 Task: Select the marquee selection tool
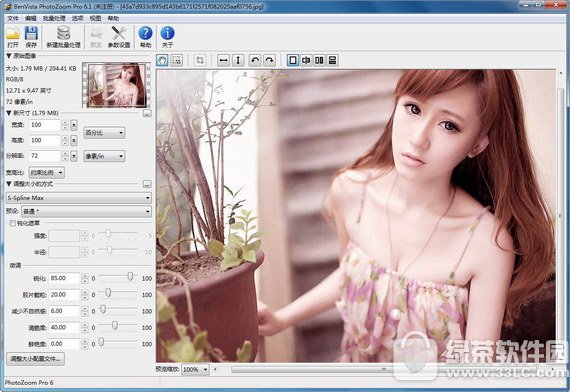tap(177, 60)
